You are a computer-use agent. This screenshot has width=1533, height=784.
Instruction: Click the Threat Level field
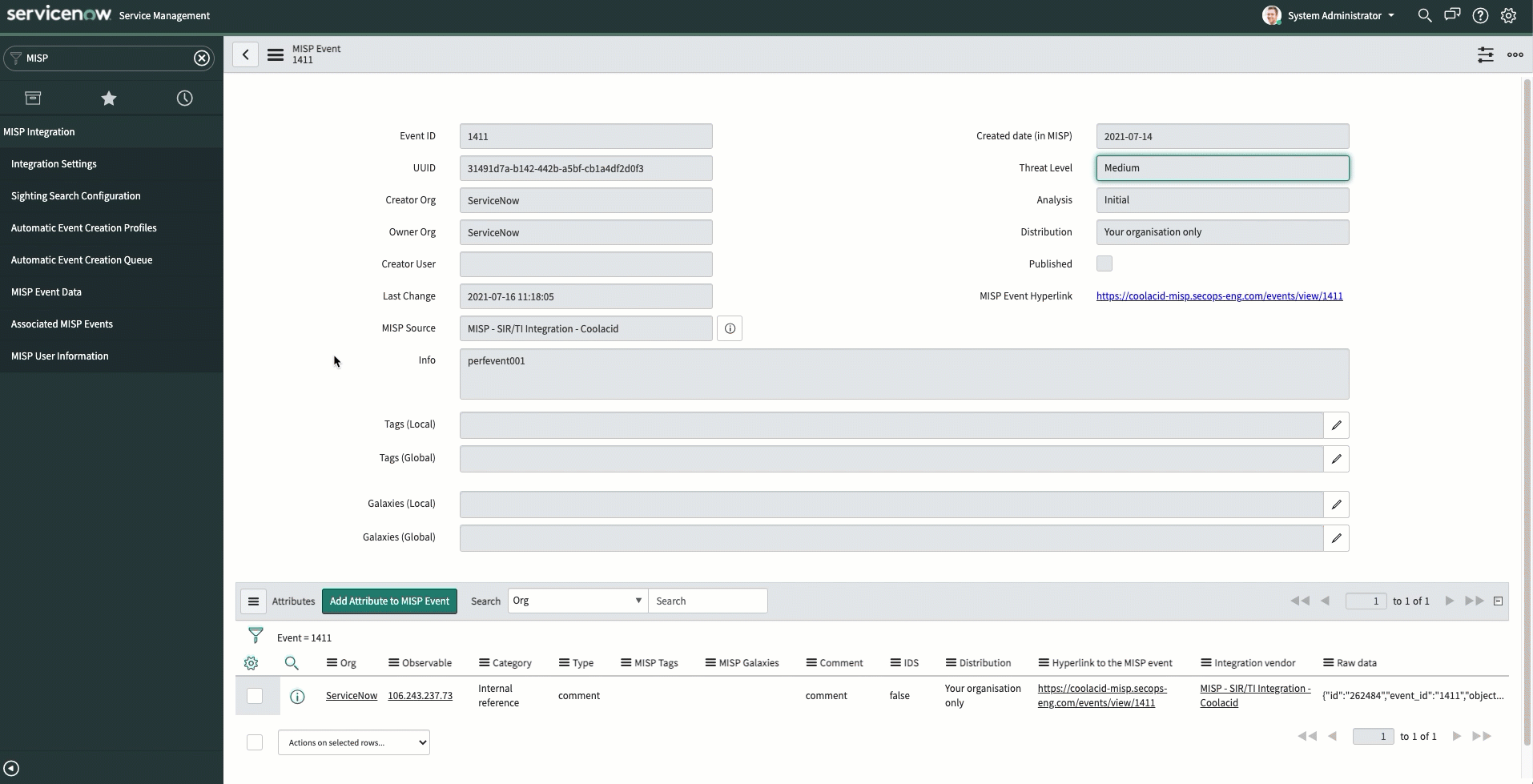pos(1222,168)
